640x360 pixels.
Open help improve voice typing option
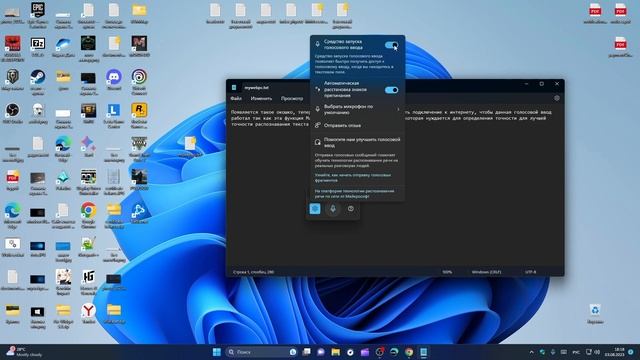[x=357, y=142]
